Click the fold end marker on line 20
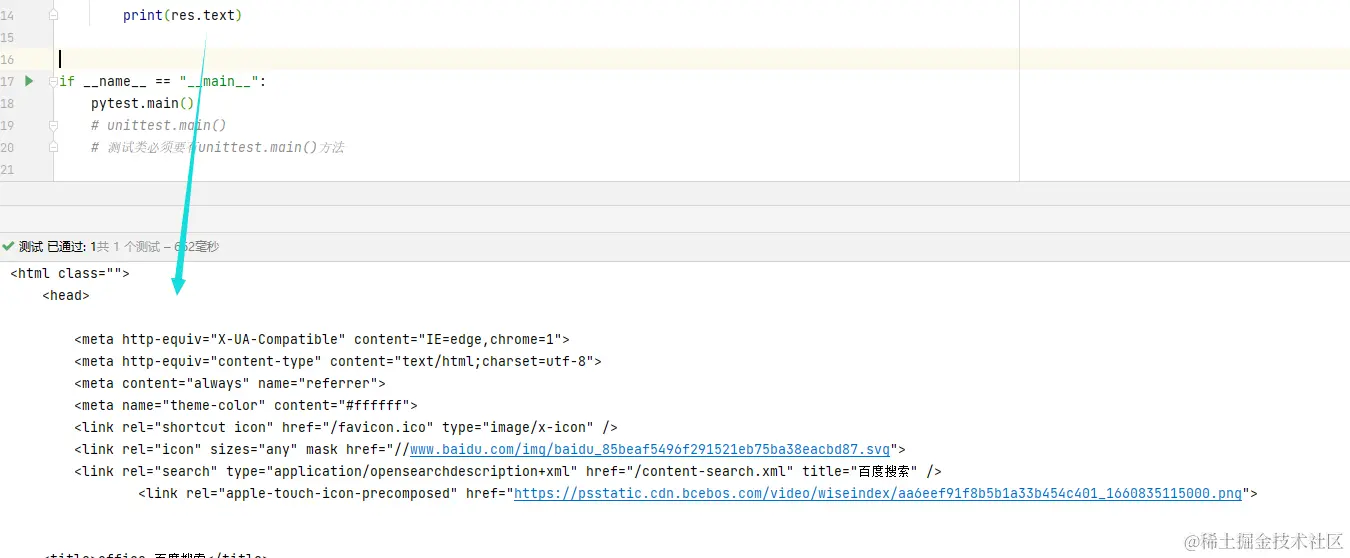The height and width of the screenshot is (558, 1350). 53,148
